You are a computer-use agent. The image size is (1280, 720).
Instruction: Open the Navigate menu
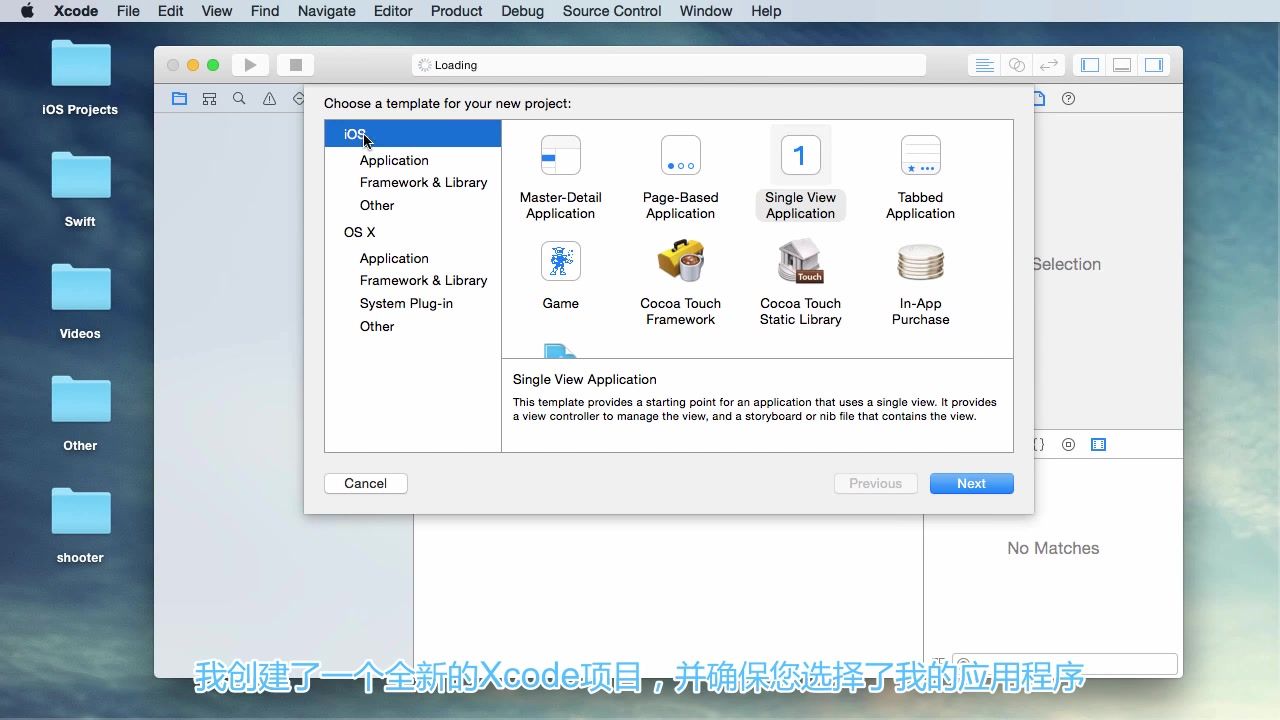click(x=327, y=11)
